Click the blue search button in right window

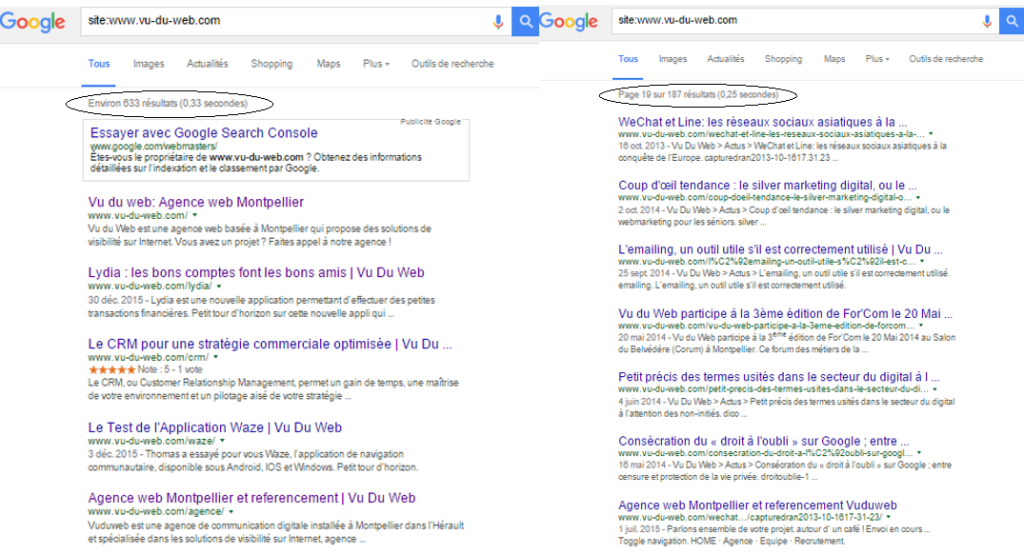point(1011,21)
